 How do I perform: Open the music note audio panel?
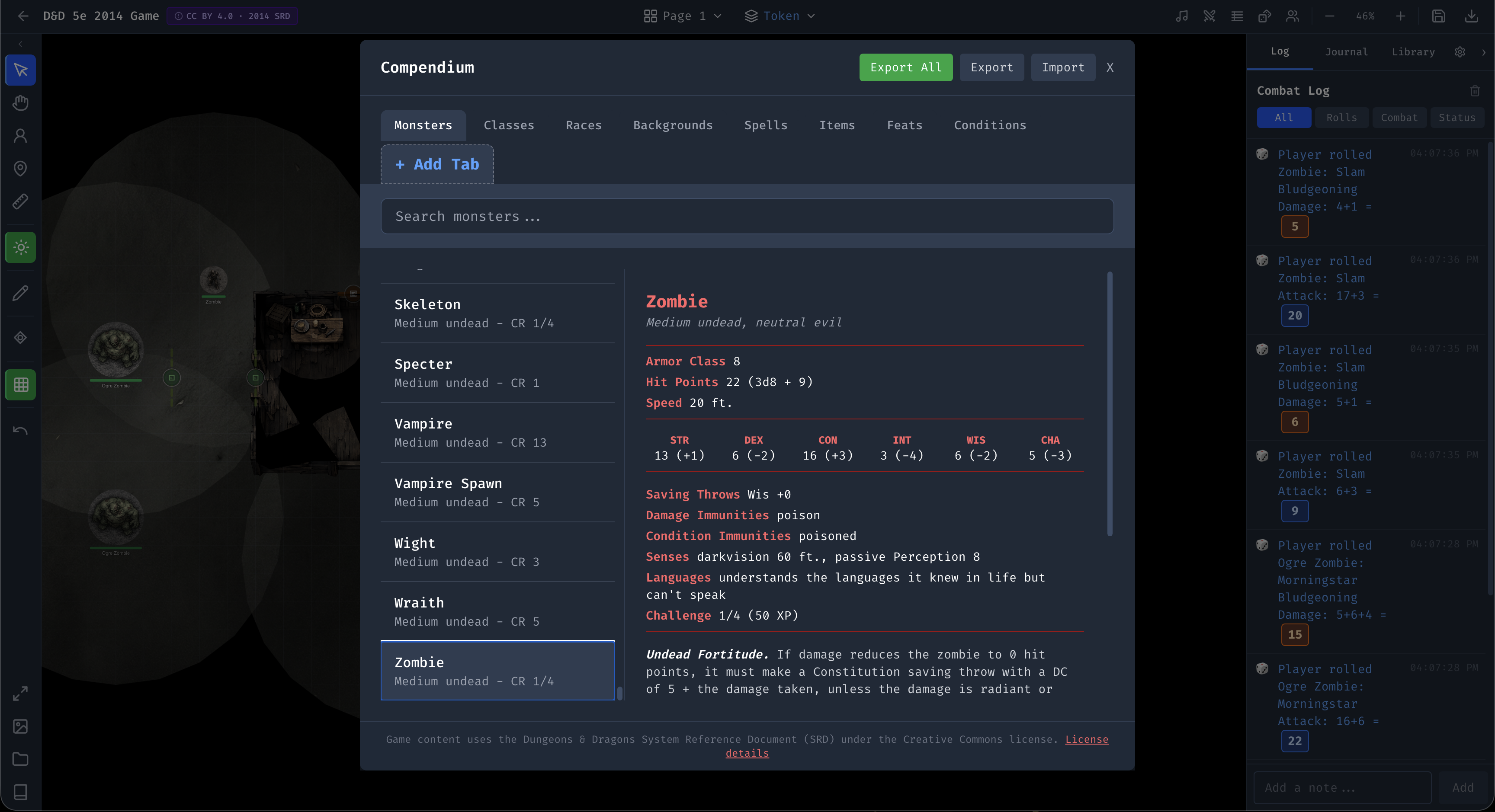point(1182,16)
